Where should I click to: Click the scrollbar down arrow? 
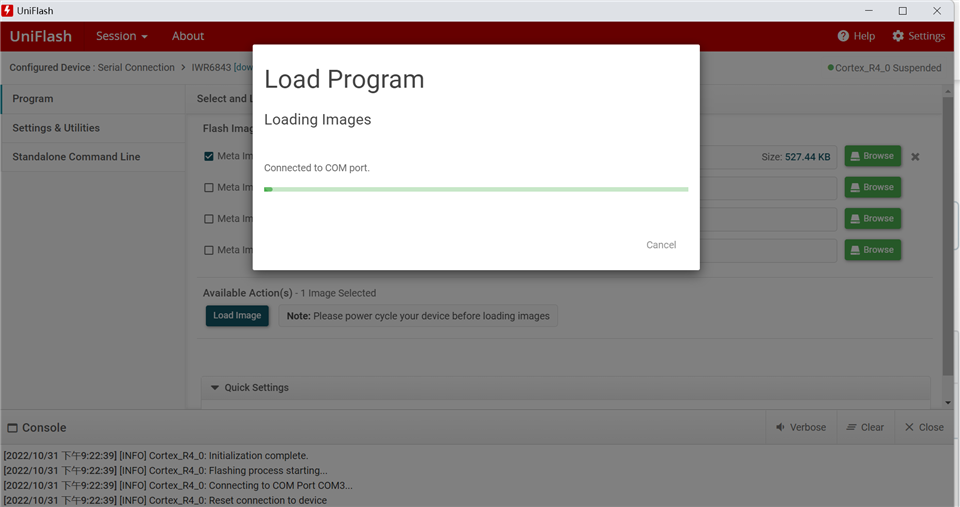pyautogui.click(x=948, y=403)
